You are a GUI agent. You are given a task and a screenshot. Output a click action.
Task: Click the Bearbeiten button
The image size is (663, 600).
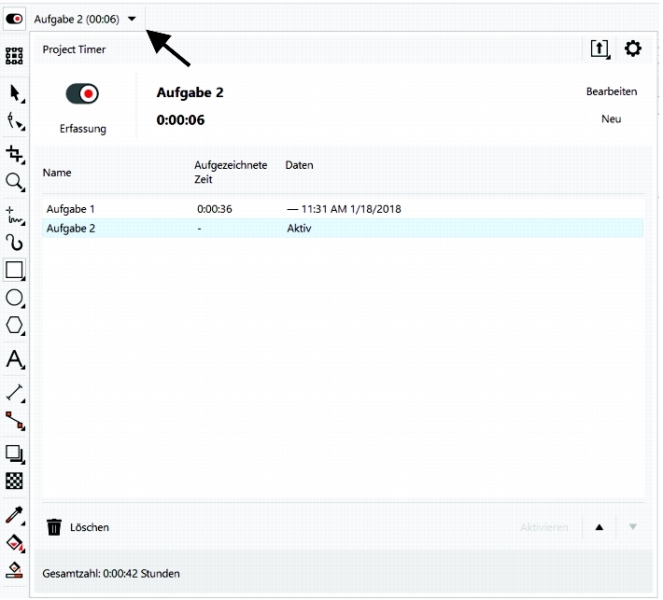click(611, 92)
